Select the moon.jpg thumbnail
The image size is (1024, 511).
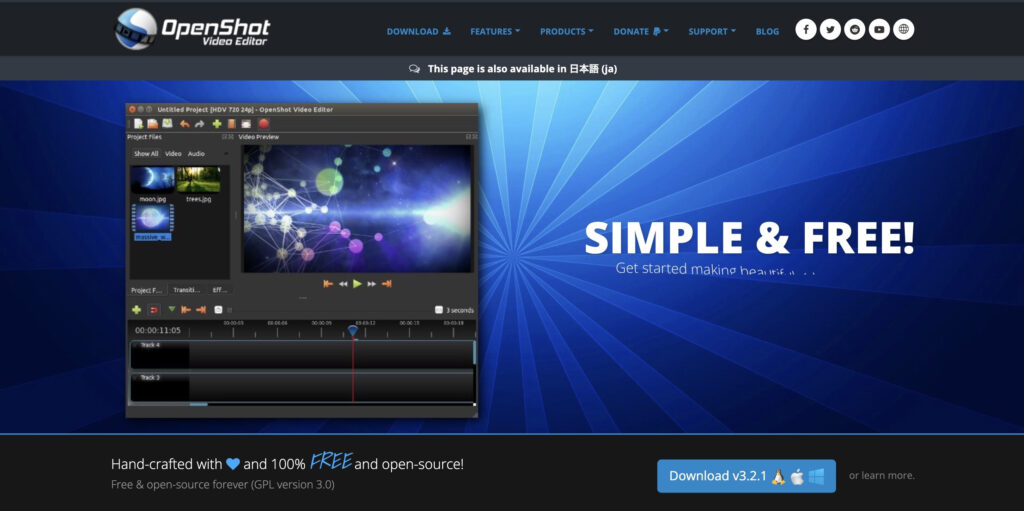153,180
